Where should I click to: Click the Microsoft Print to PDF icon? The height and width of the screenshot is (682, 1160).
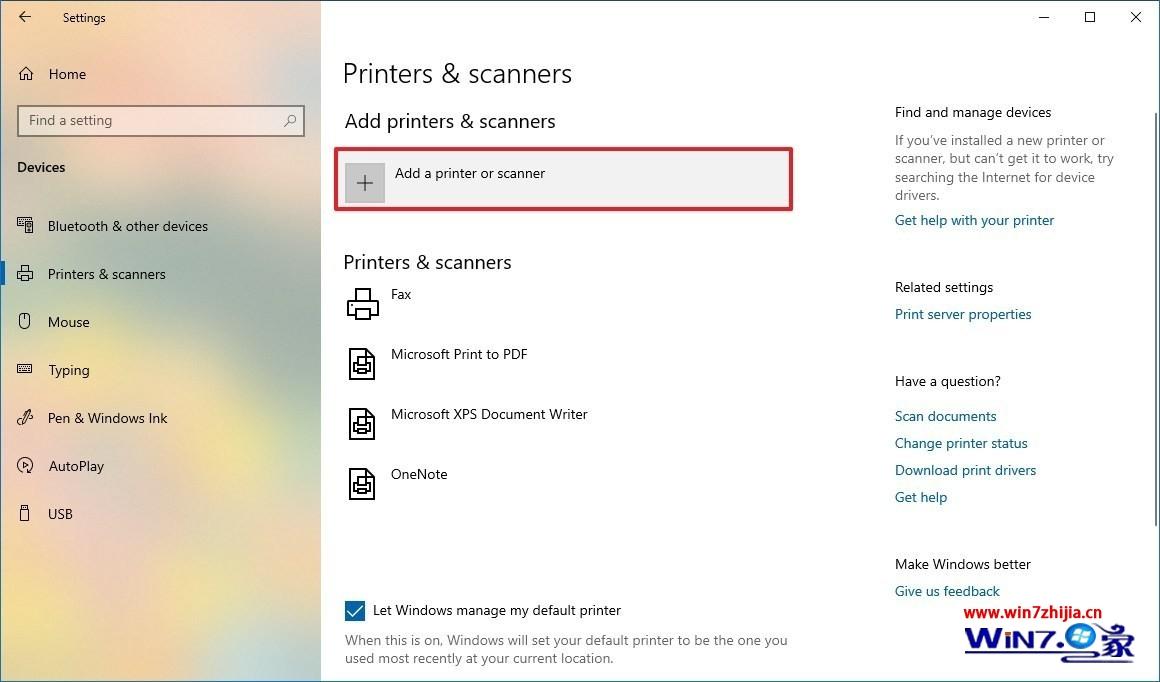pos(362,364)
